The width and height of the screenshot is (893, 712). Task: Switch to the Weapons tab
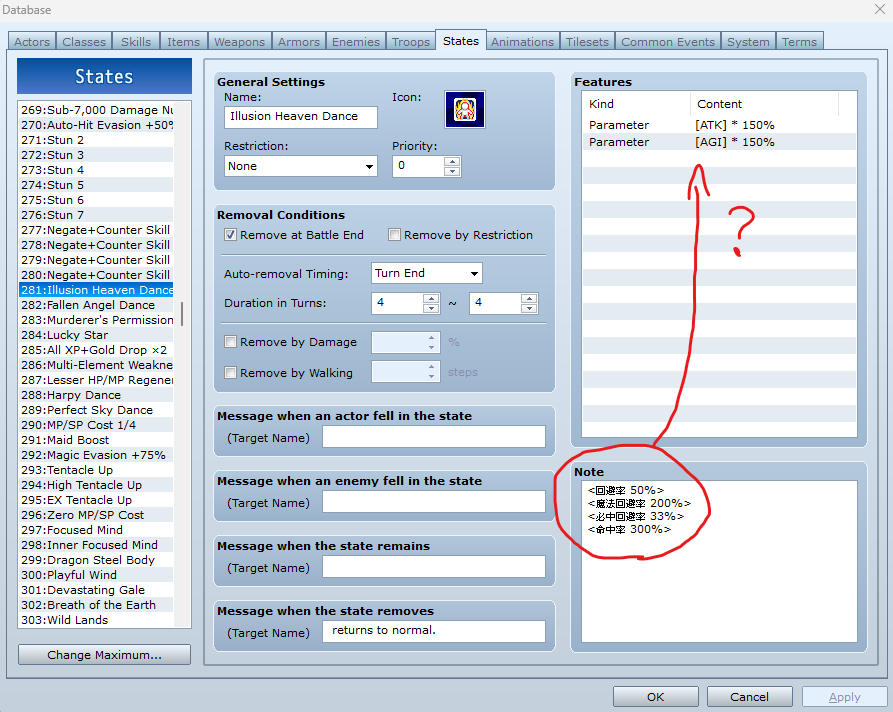[239, 42]
